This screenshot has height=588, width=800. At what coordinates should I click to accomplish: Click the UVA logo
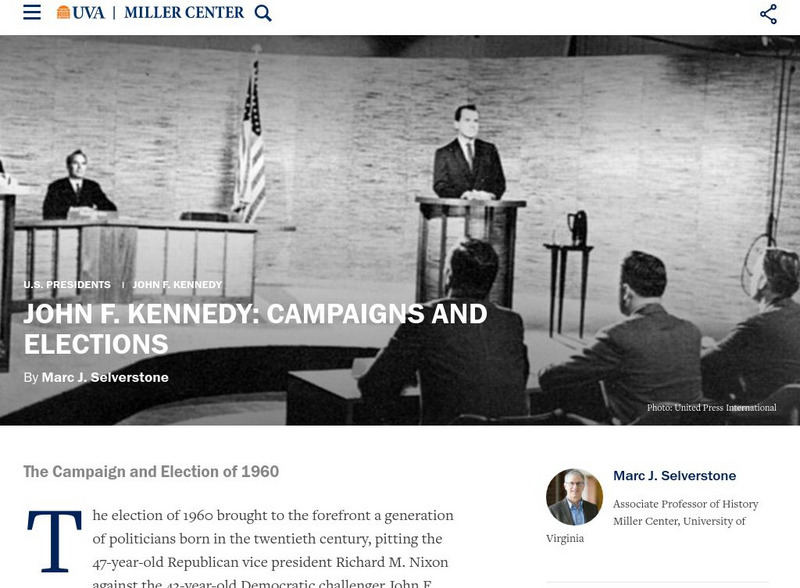[81, 13]
